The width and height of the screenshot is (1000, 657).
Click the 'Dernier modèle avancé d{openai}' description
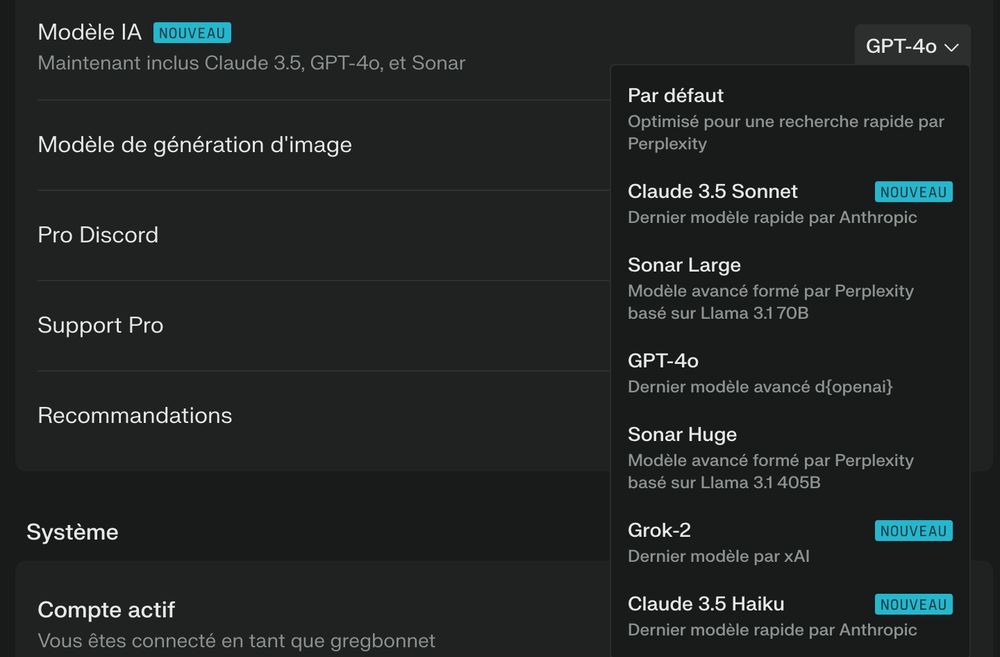click(760, 387)
